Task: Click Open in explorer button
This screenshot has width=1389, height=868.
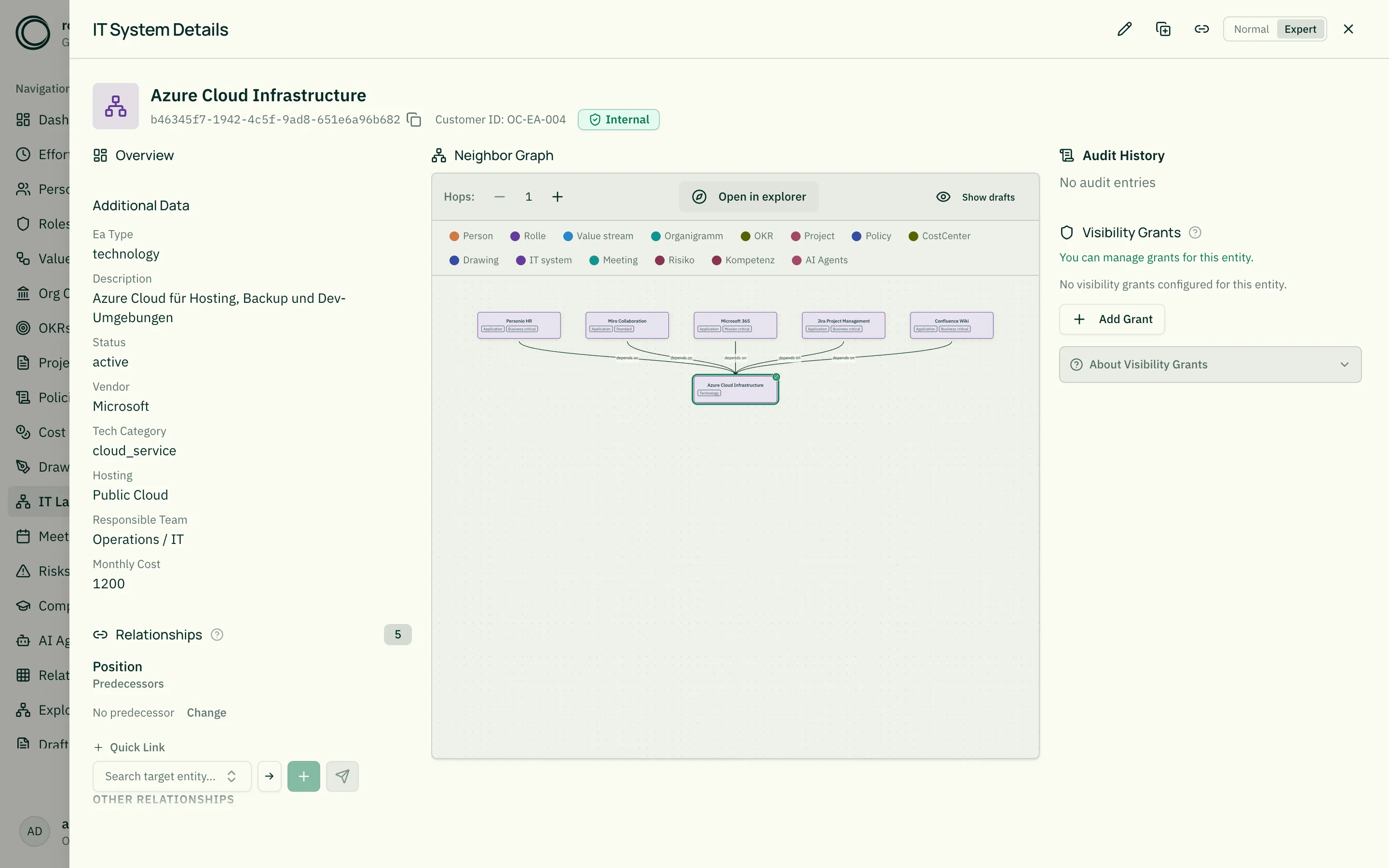Action: [x=749, y=197]
